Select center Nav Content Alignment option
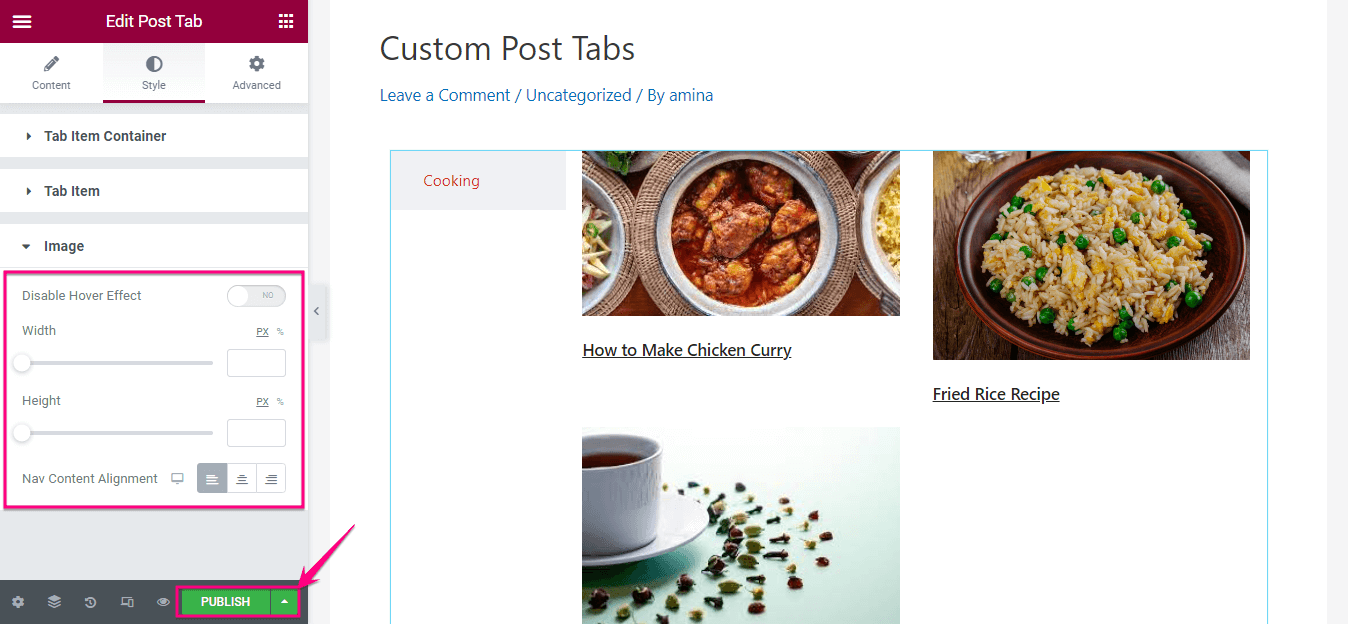1348x624 pixels. pyautogui.click(x=241, y=478)
